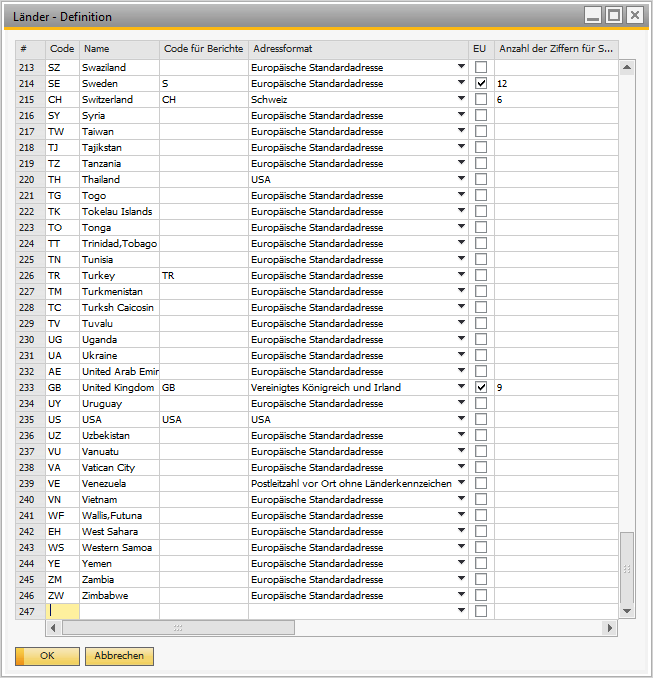Screen dimensions: 653x678
Task: Click the OK button
Action: [47, 656]
